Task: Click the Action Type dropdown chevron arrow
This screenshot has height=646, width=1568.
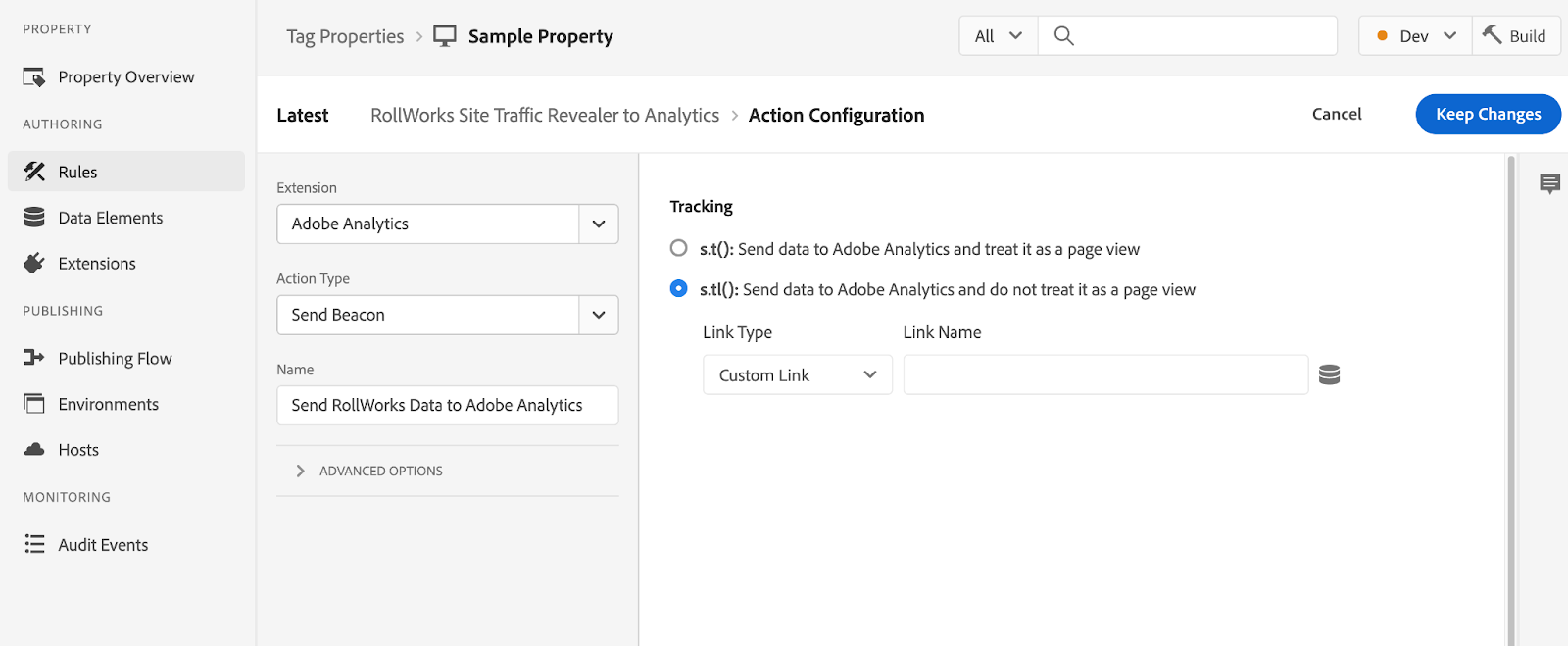Action: [599, 315]
